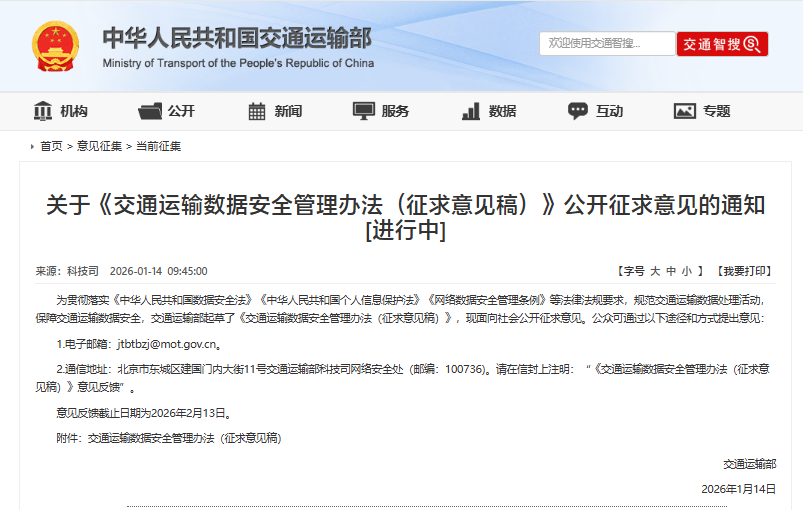This screenshot has width=803, height=510.
Task: Click the deadline line 意见反馈截止日期为2026年2月13日
Action: [x=144, y=413]
